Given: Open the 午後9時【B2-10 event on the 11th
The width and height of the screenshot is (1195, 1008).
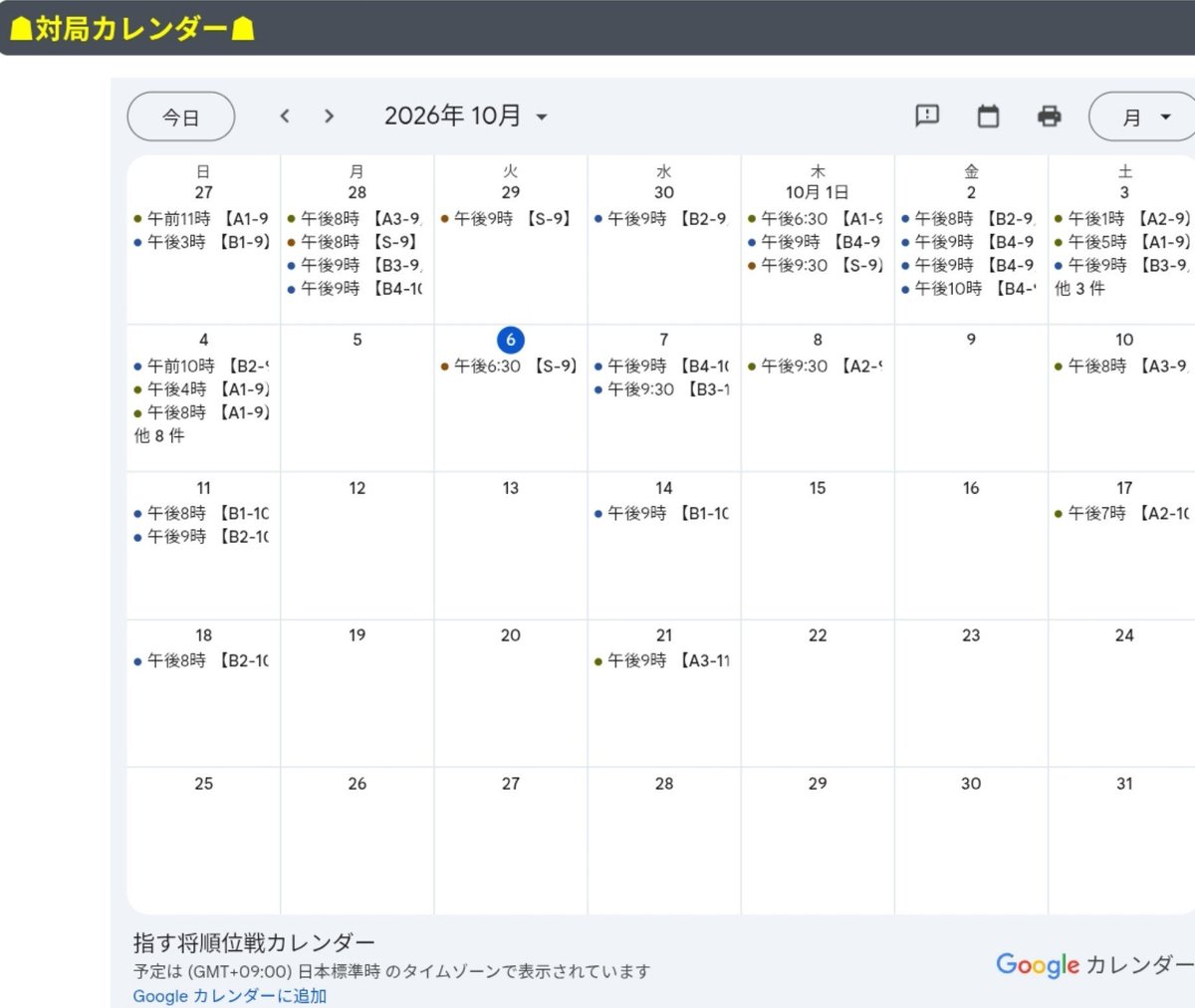Looking at the screenshot, I should click(x=203, y=537).
